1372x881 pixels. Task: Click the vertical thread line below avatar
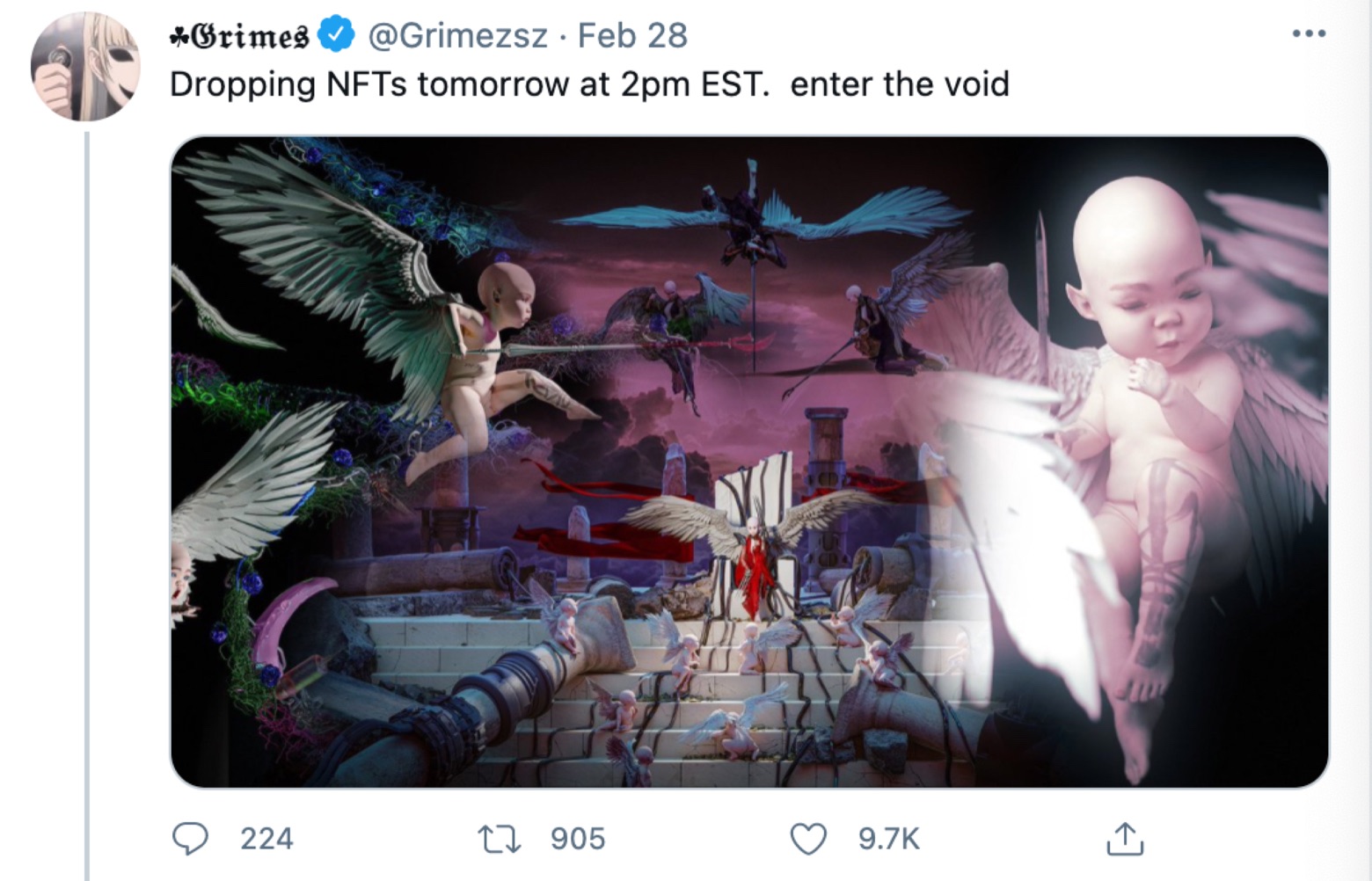coord(86,506)
